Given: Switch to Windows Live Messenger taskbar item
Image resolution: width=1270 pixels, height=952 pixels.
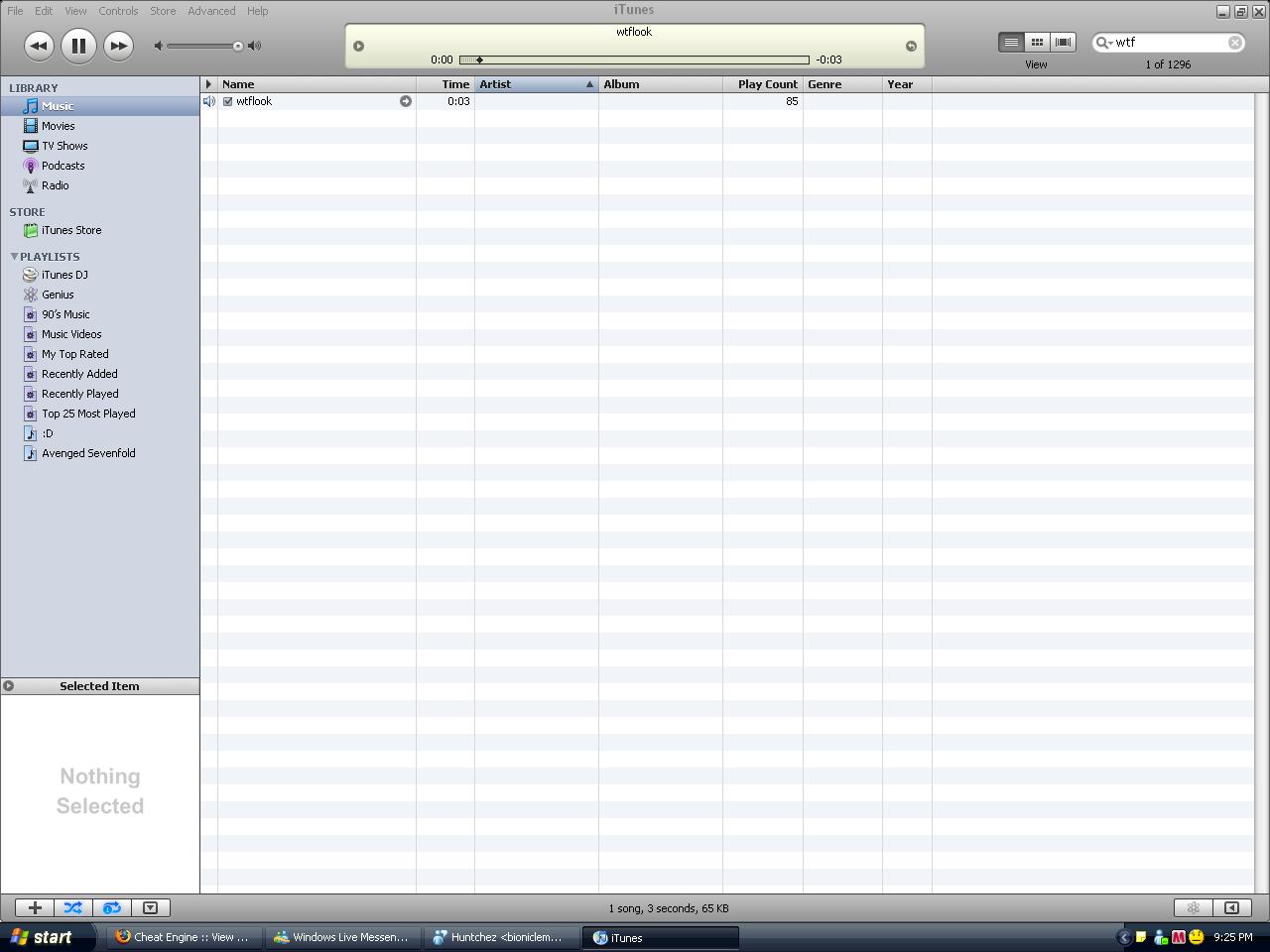Looking at the screenshot, I should (x=342, y=937).
